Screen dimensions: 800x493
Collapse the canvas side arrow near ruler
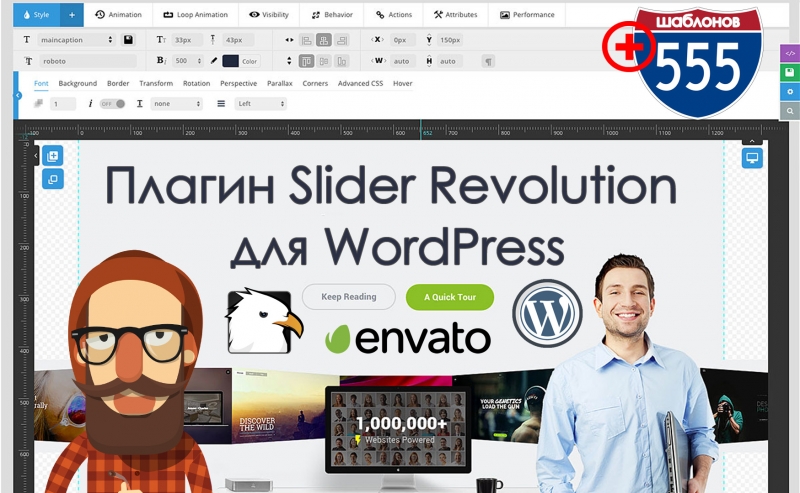(x=36, y=155)
